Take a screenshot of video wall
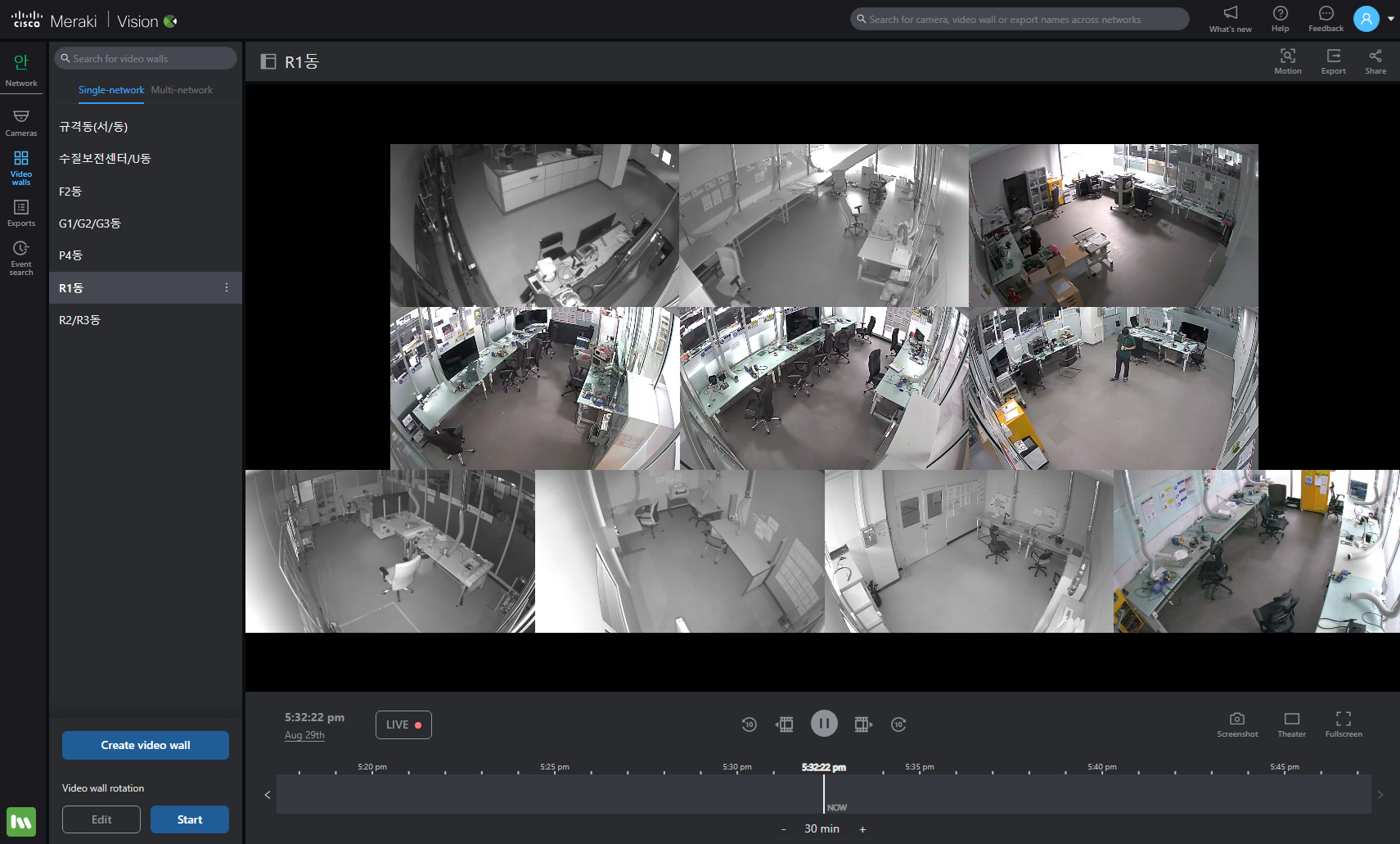1400x844 pixels. (x=1236, y=724)
